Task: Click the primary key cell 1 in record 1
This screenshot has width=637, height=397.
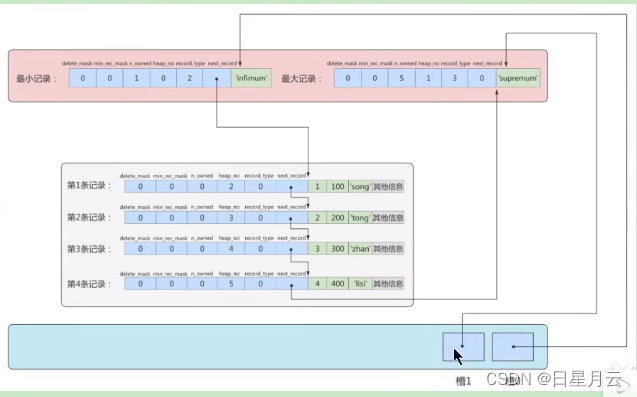Action: point(317,187)
